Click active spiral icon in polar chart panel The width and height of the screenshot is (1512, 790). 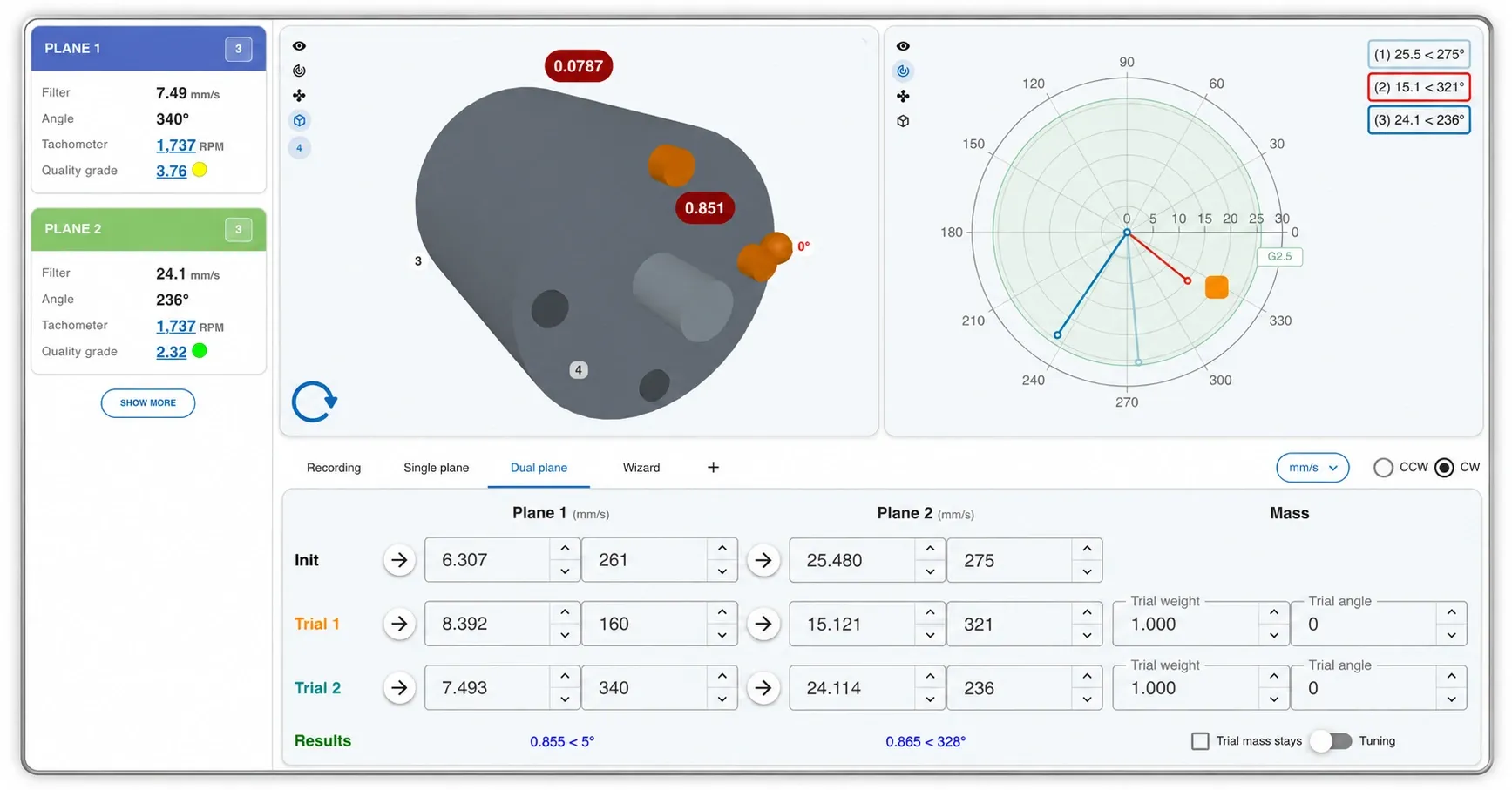(903, 71)
